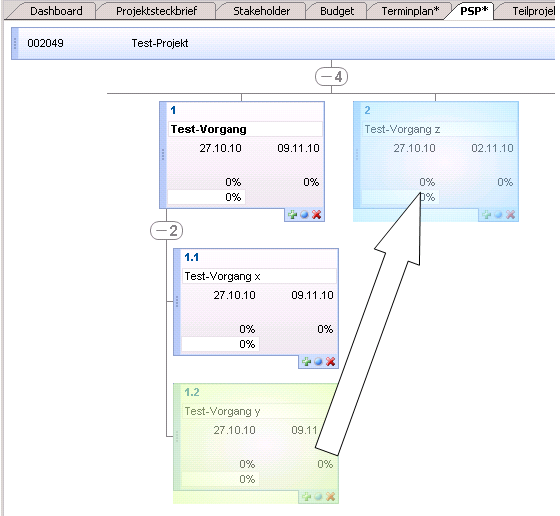Click the card number 1.2 label

(x=192, y=392)
